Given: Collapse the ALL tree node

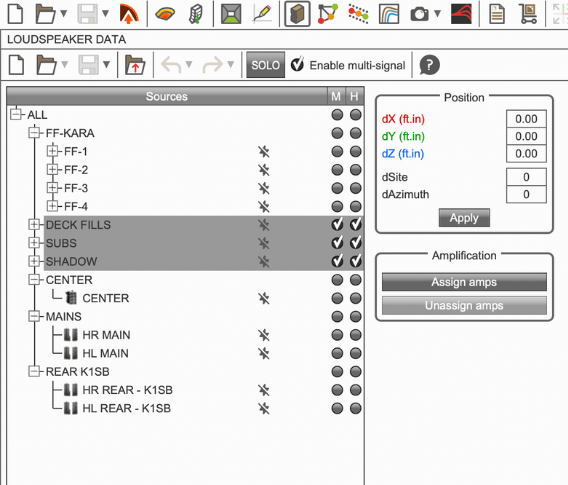Looking at the screenshot, I should pyautogui.click(x=16, y=114).
